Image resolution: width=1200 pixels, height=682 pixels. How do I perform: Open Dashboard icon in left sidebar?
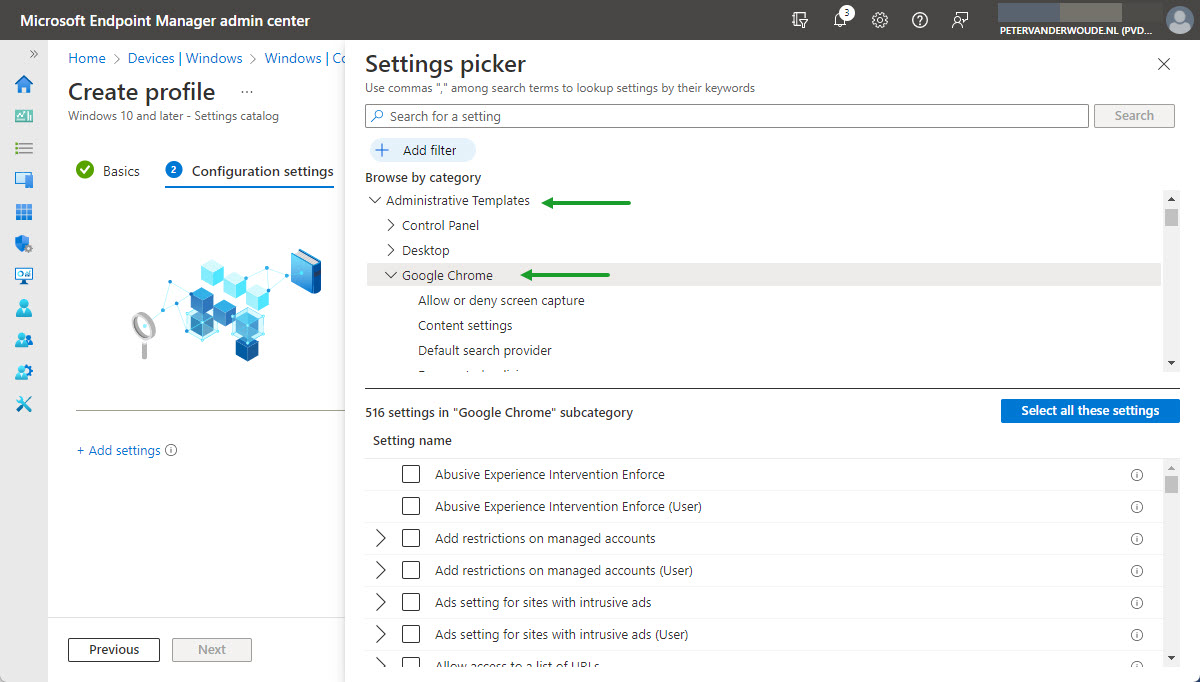(24, 116)
